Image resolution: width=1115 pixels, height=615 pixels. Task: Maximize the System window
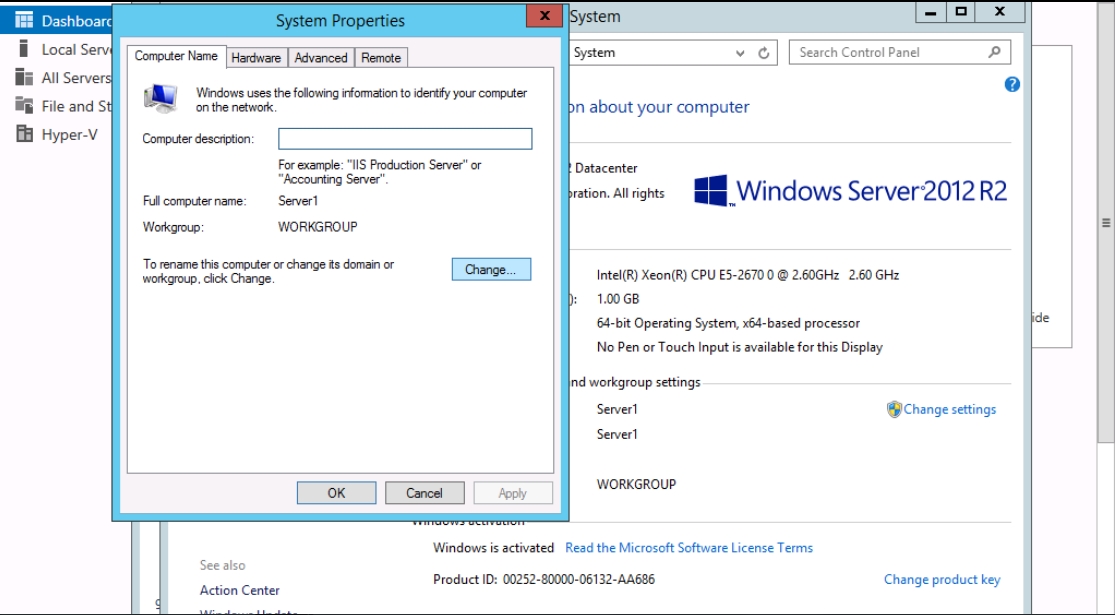pyautogui.click(x=961, y=12)
